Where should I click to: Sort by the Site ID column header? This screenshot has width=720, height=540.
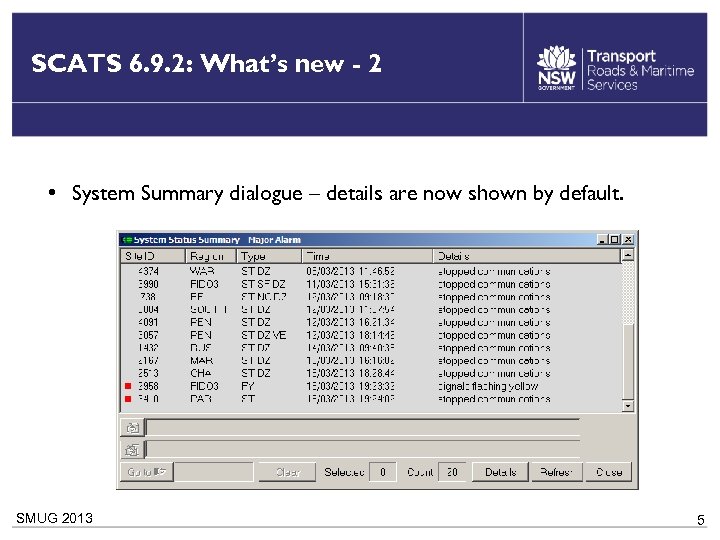pyautogui.click(x=153, y=256)
